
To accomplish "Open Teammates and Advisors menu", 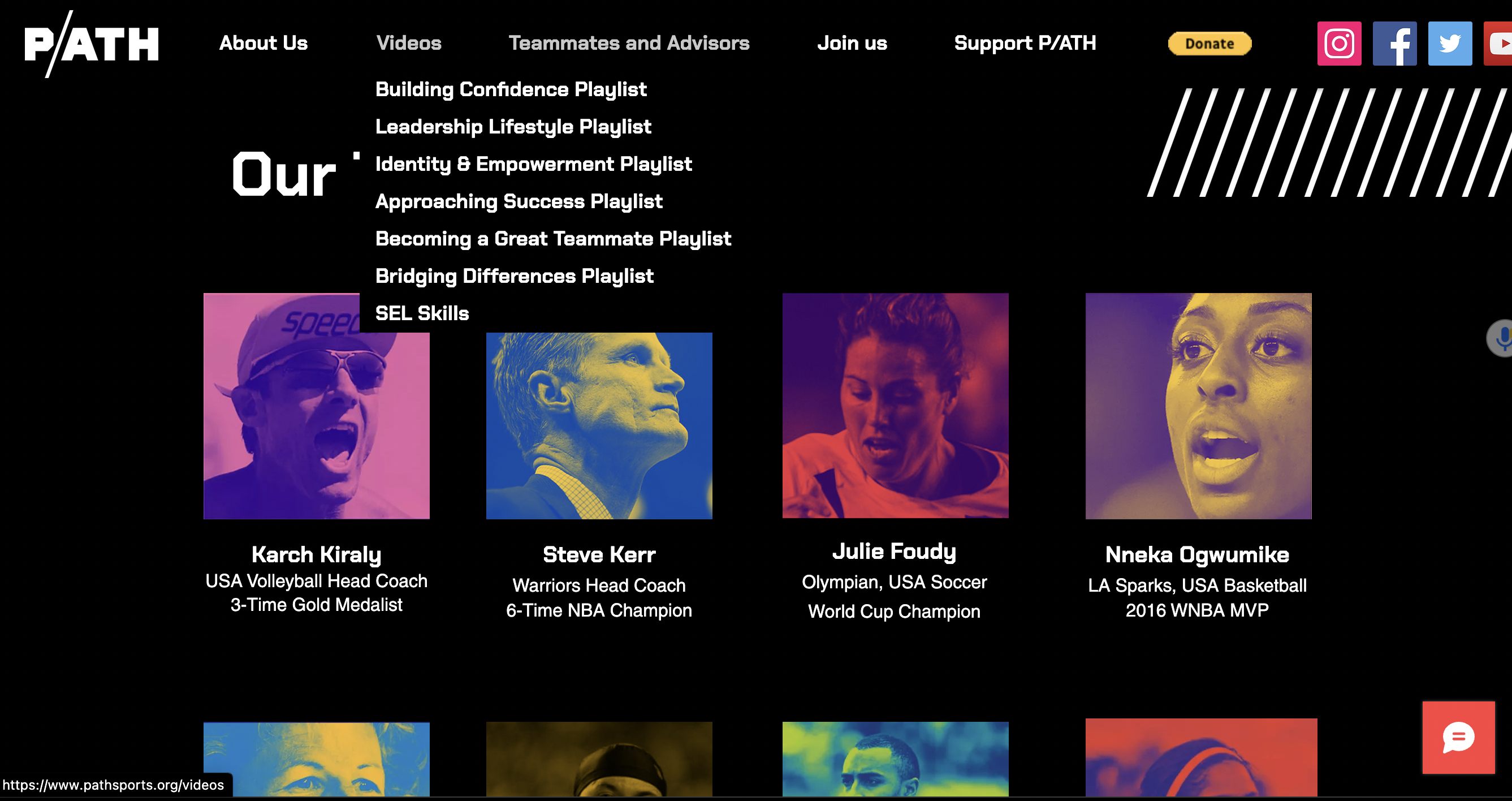I will 629,43.
